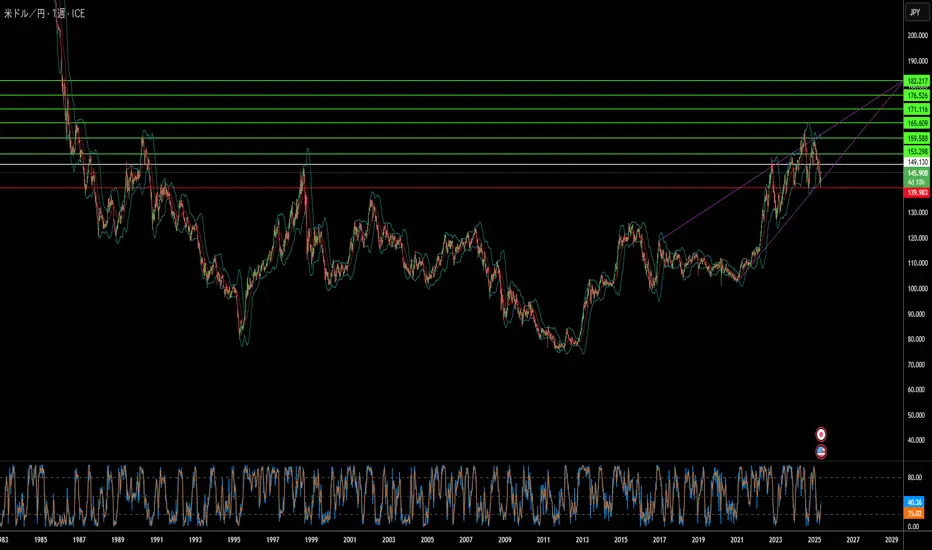The image size is (932, 550).
Task: Select the 159.588 green price label
Action: pos(917,139)
